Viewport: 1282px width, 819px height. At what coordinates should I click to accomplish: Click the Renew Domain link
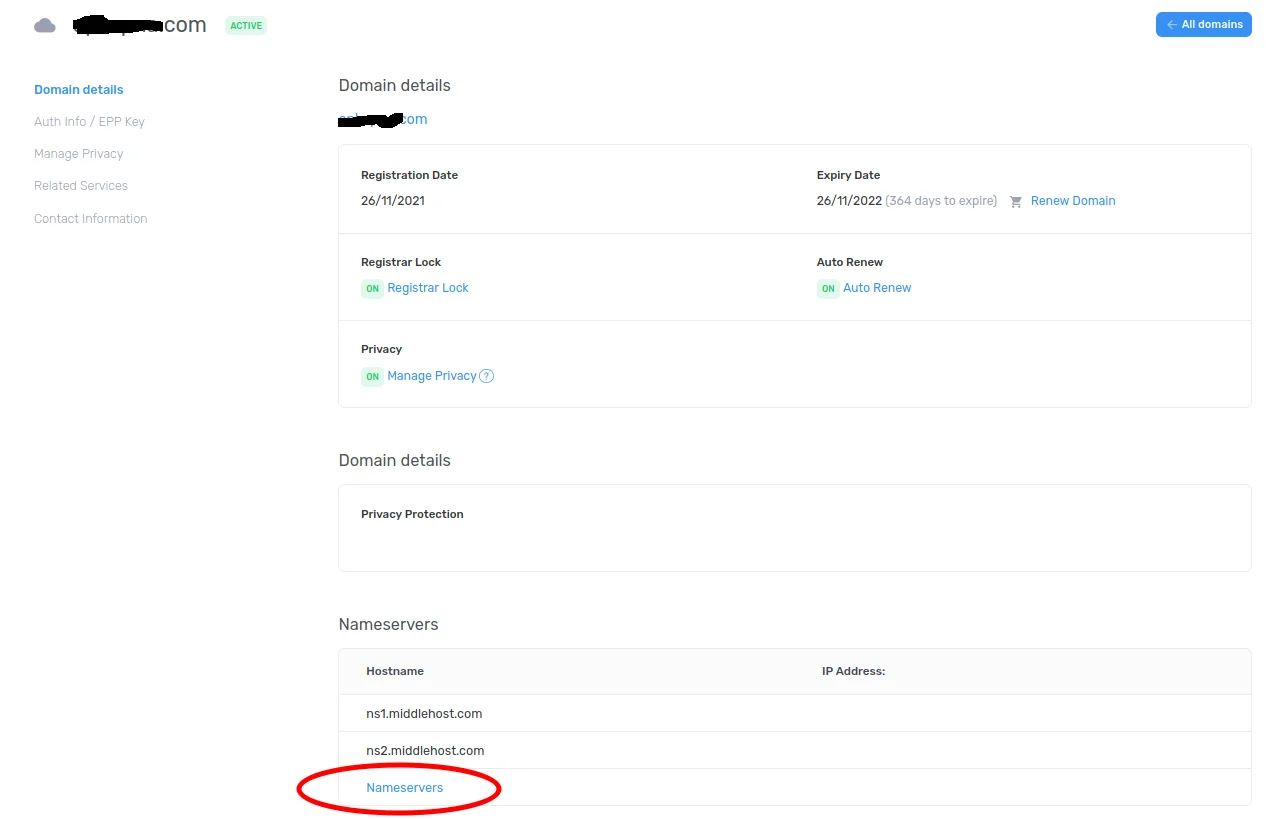coord(1072,200)
